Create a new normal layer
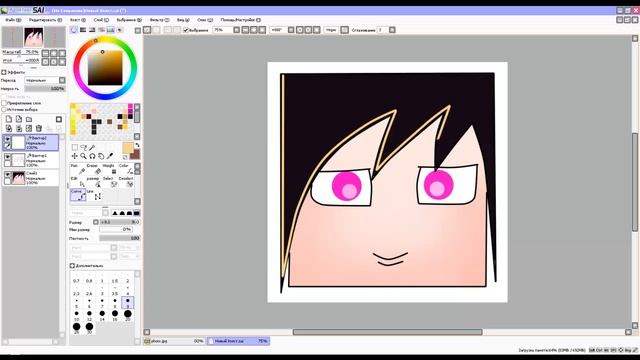The height and width of the screenshot is (360, 640). point(9,119)
